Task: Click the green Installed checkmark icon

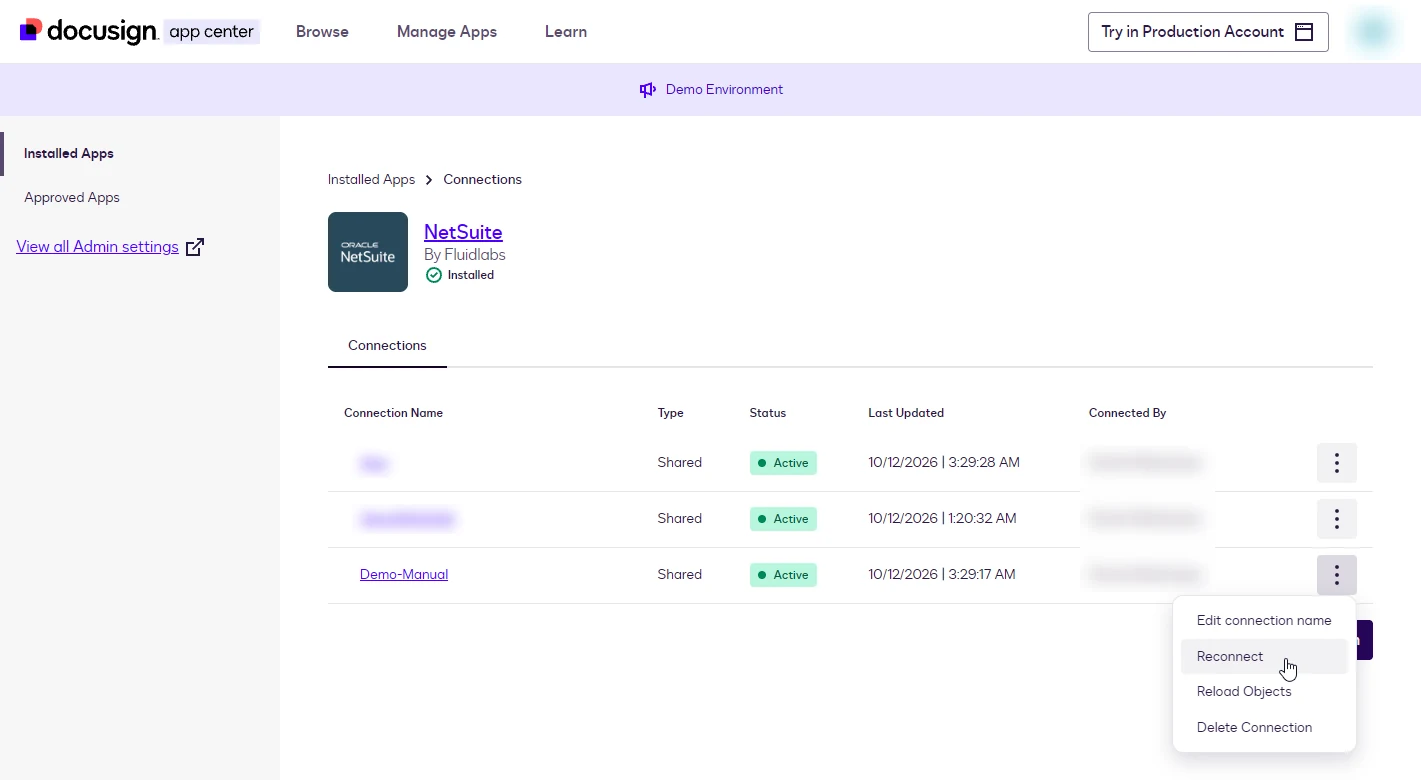Action: click(x=433, y=275)
